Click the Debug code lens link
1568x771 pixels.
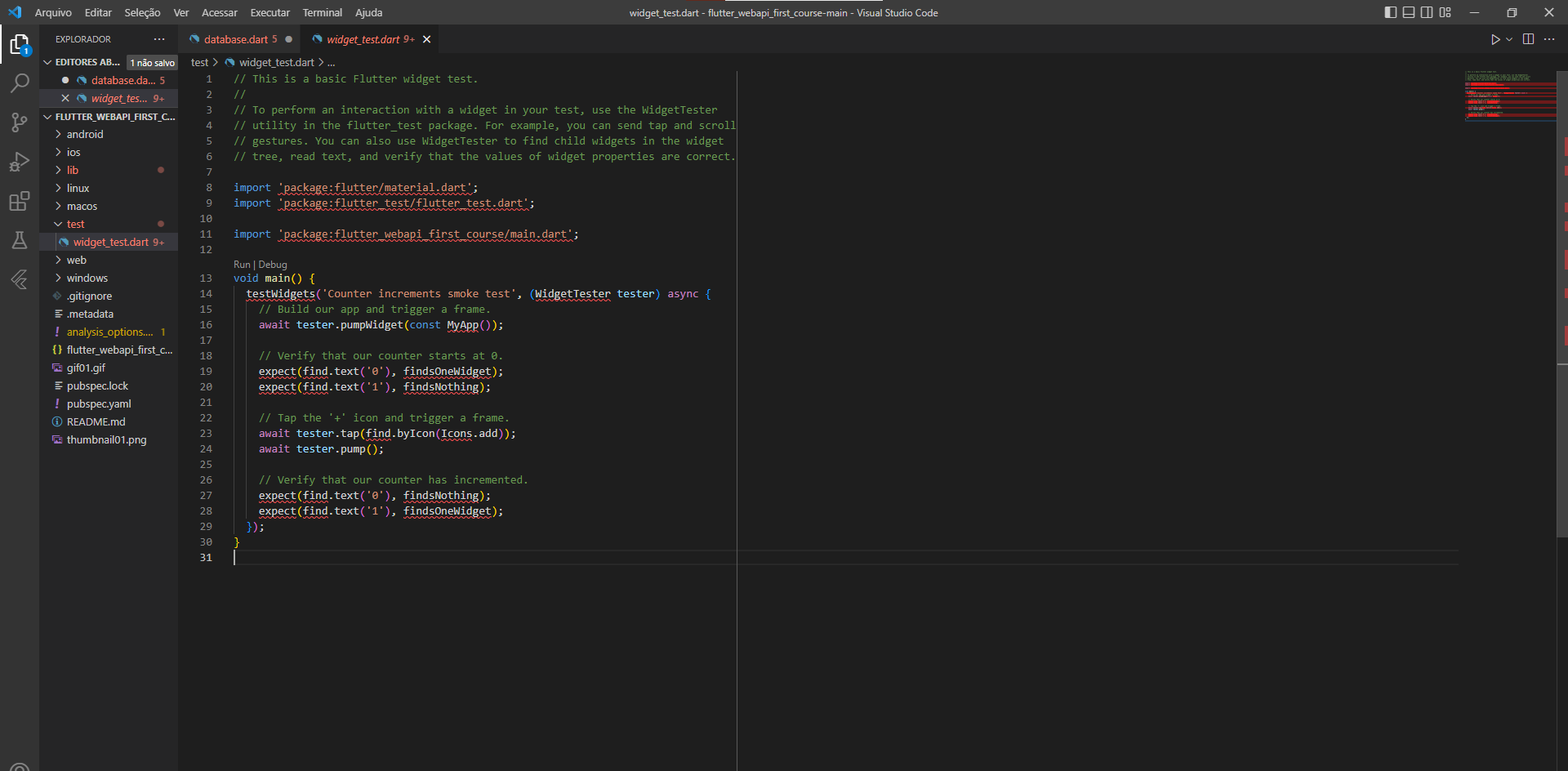coord(273,265)
